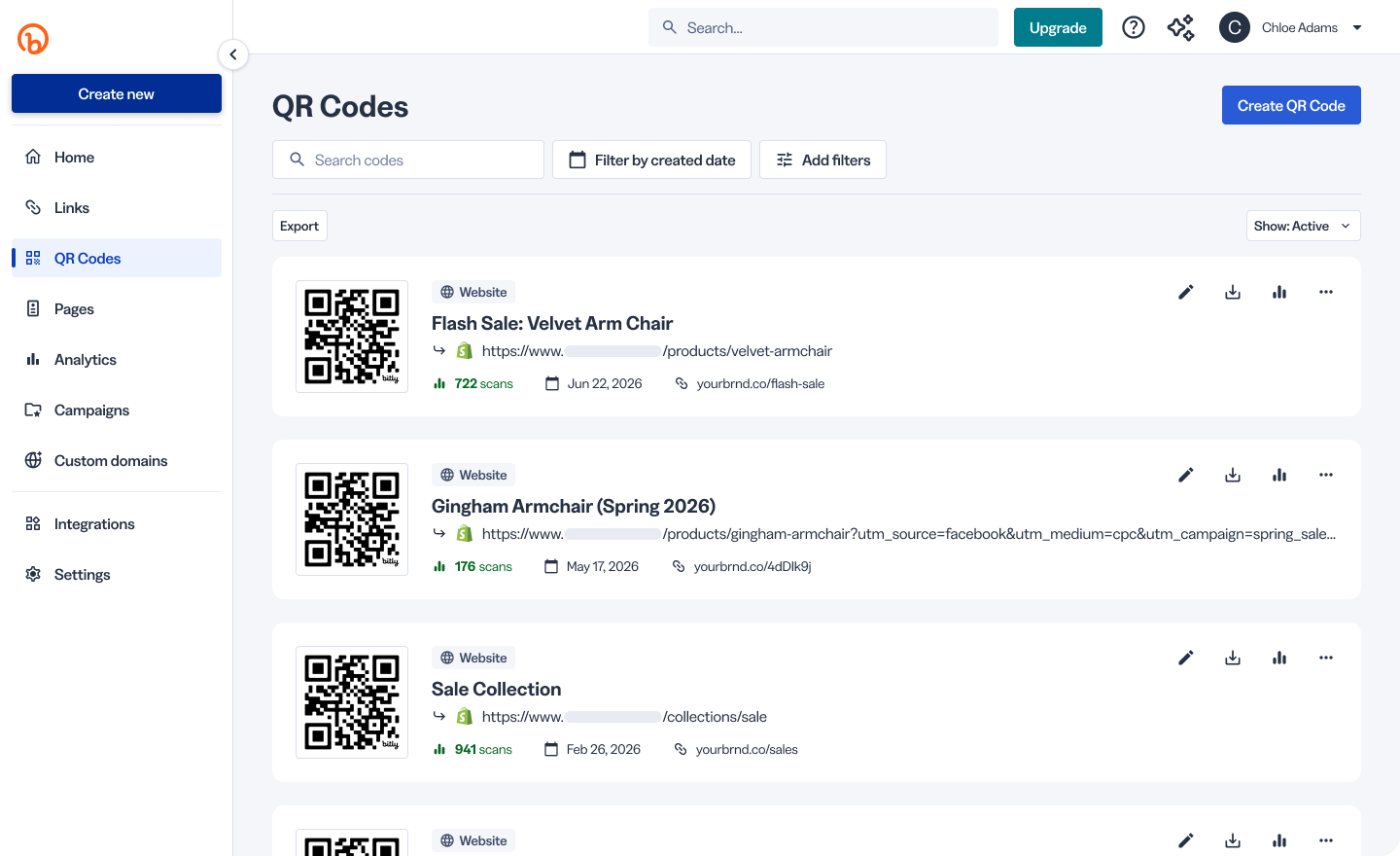Image resolution: width=1400 pixels, height=856 pixels.
Task: Open more options for Sale Collection
Action: (x=1326, y=658)
